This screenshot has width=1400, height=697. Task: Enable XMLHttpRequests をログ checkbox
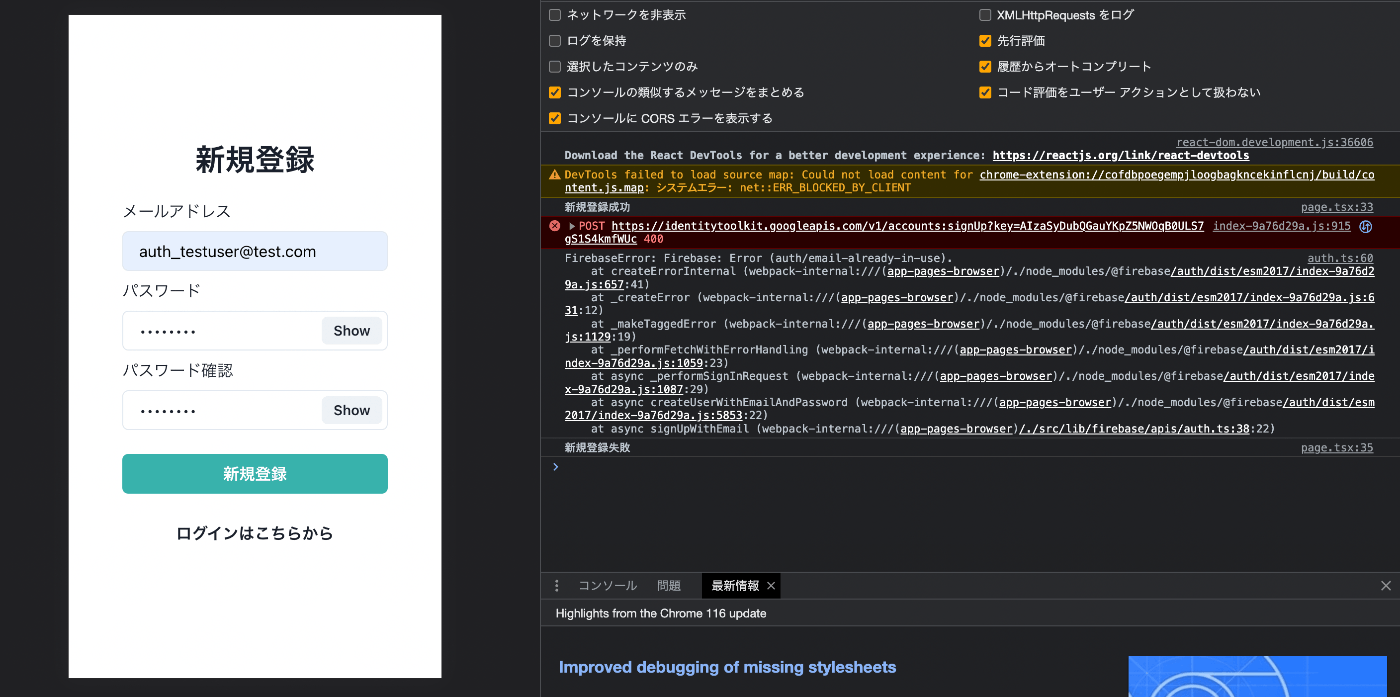tap(985, 15)
